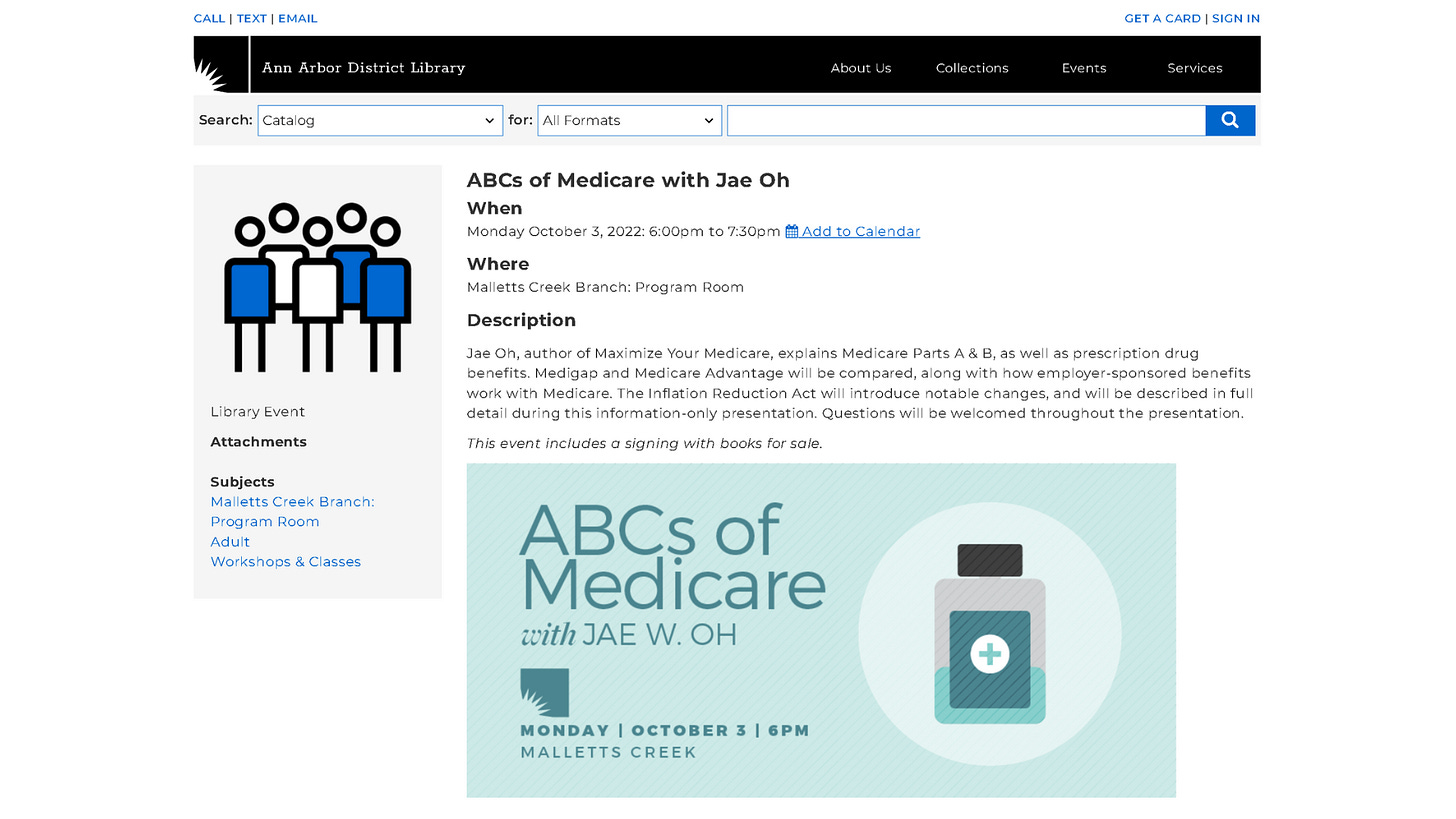
Task: Open the Services menu
Action: point(1195,68)
